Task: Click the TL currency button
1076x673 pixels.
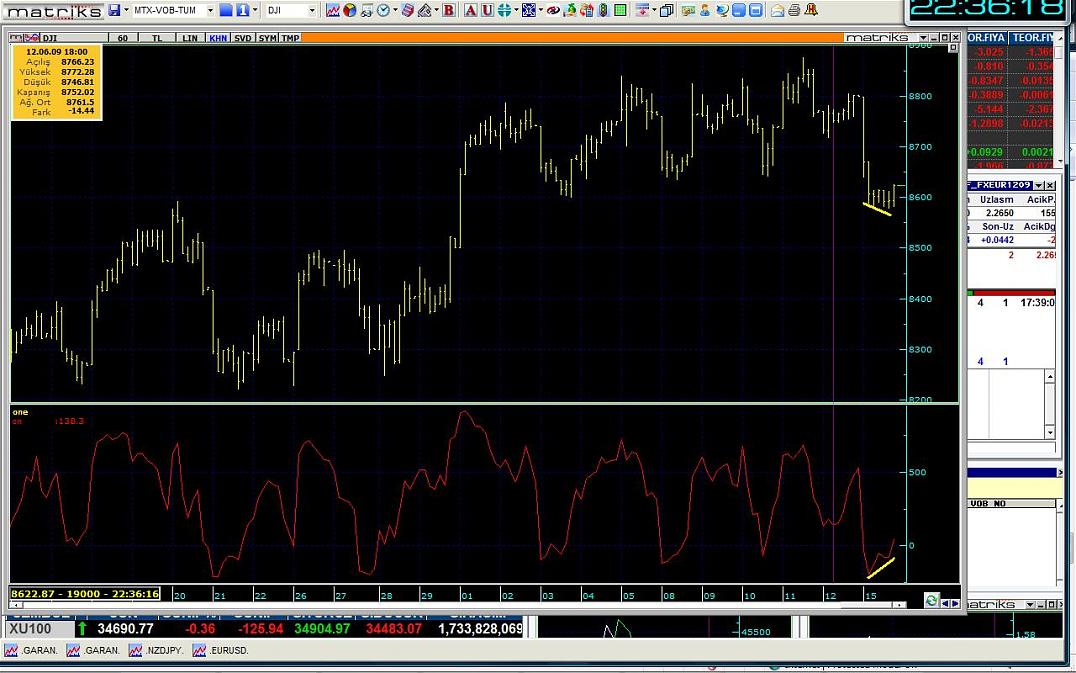Action: (x=157, y=38)
